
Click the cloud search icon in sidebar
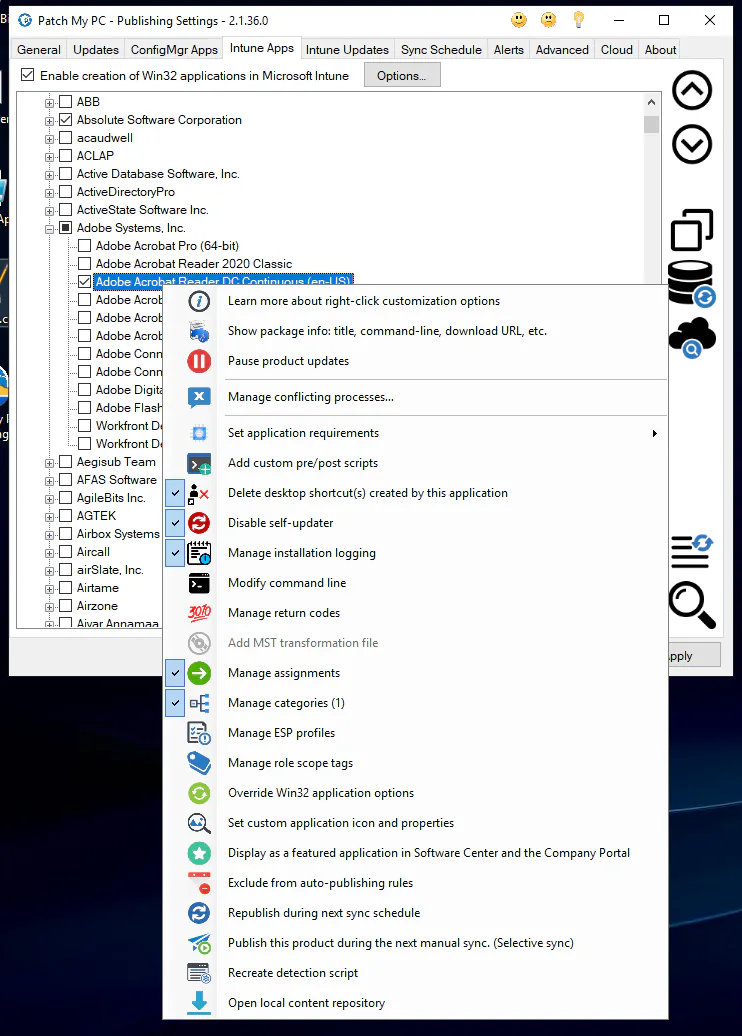pyautogui.click(x=692, y=338)
